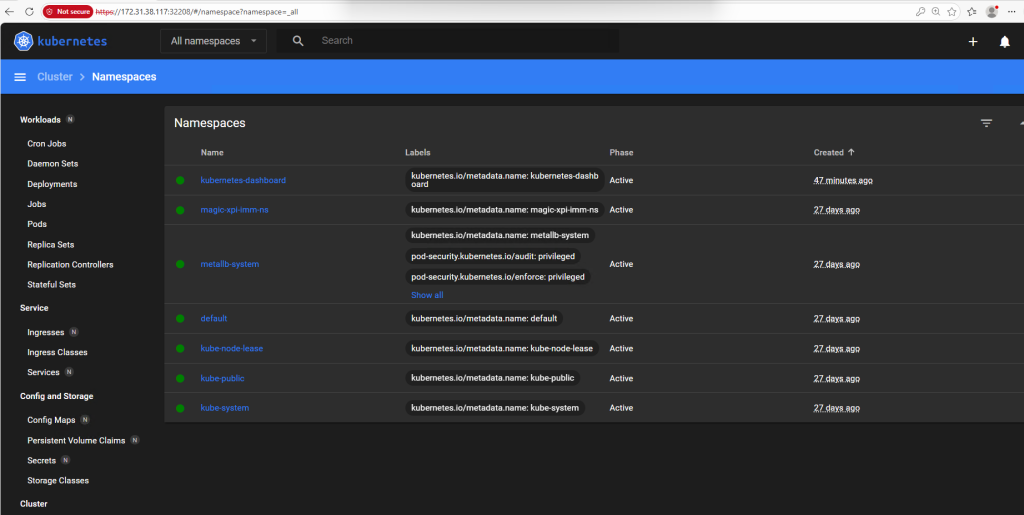Open Deployments in the sidebar

[x=52, y=184]
